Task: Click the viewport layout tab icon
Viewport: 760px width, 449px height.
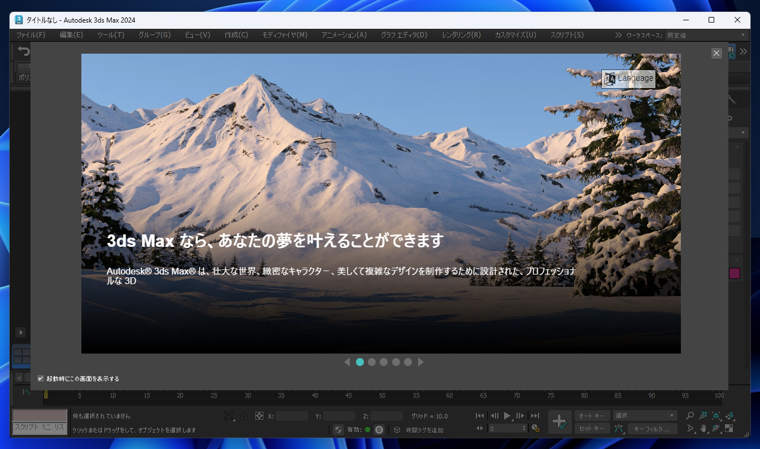Action: 21,356
